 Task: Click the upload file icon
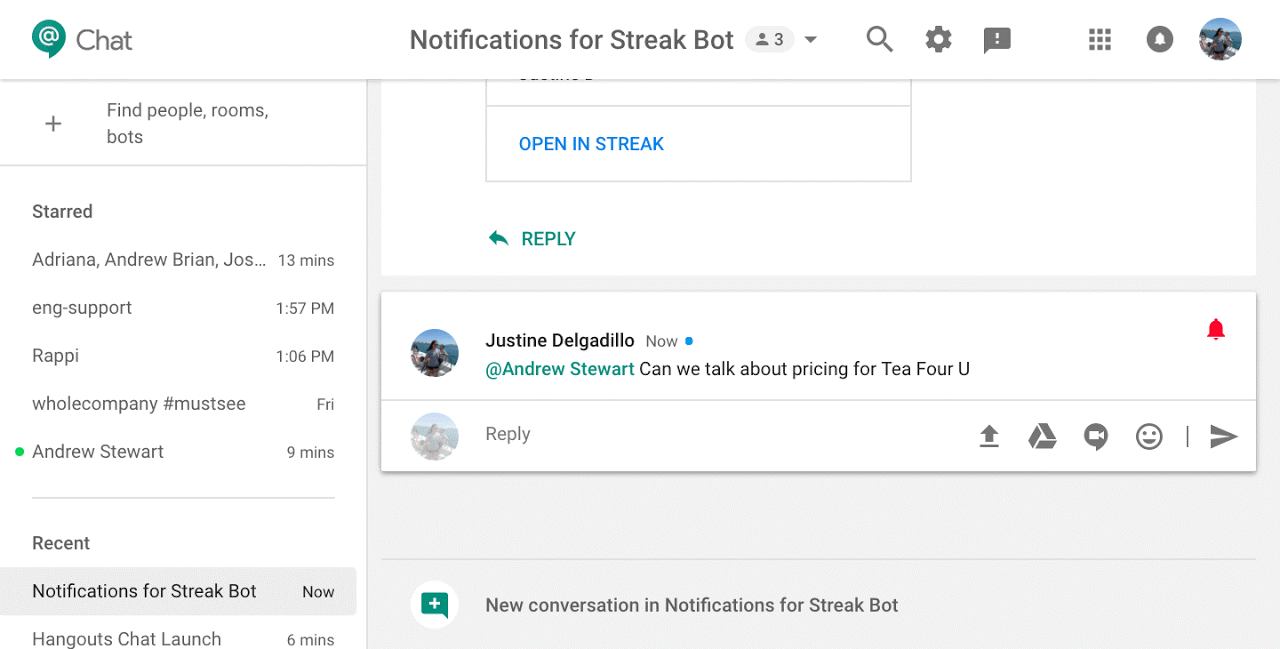(989, 436)
